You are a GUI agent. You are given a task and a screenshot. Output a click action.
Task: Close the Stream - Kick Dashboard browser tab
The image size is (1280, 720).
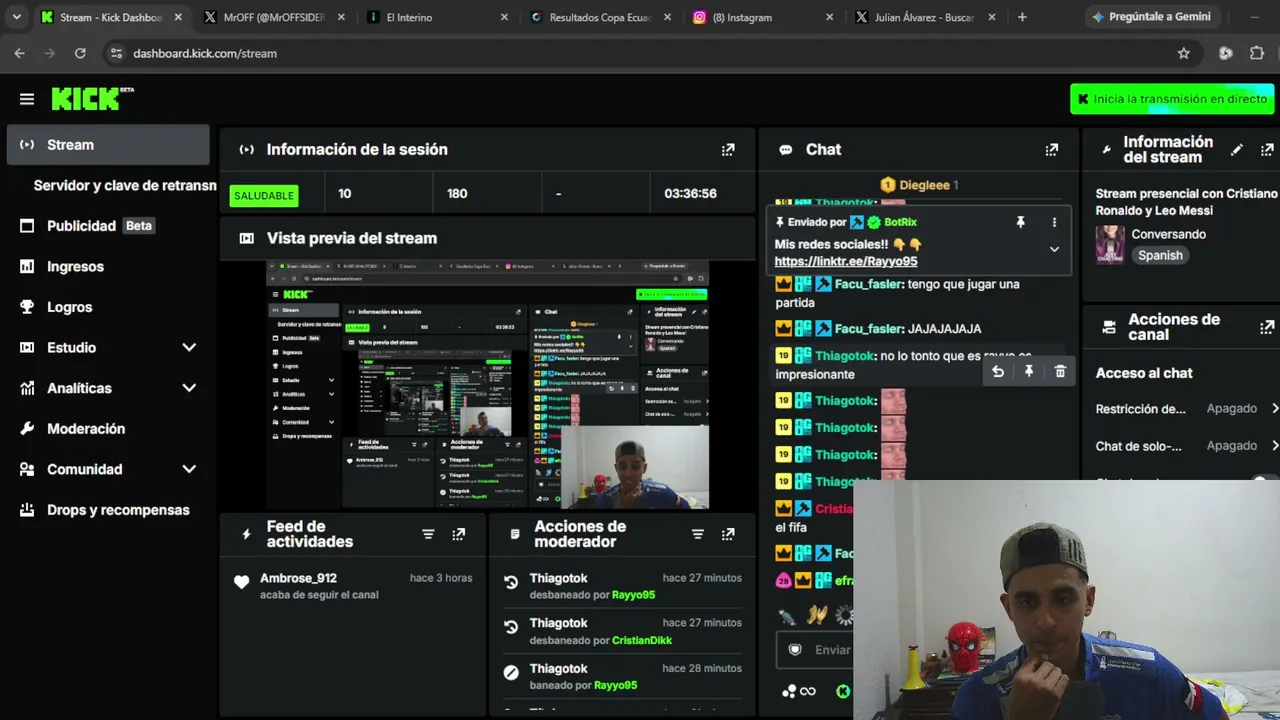(178, 17)
